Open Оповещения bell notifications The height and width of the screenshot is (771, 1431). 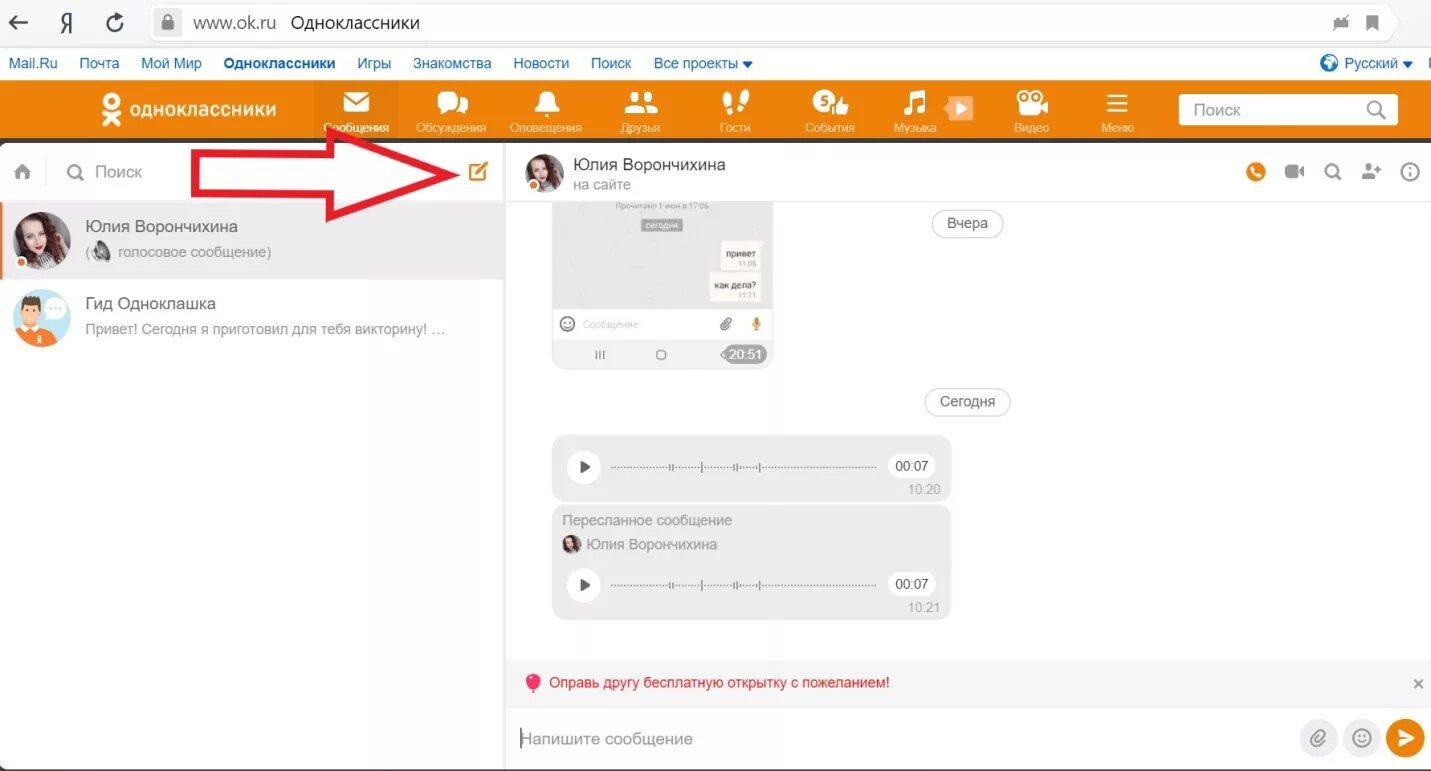(x=546, y=110)
